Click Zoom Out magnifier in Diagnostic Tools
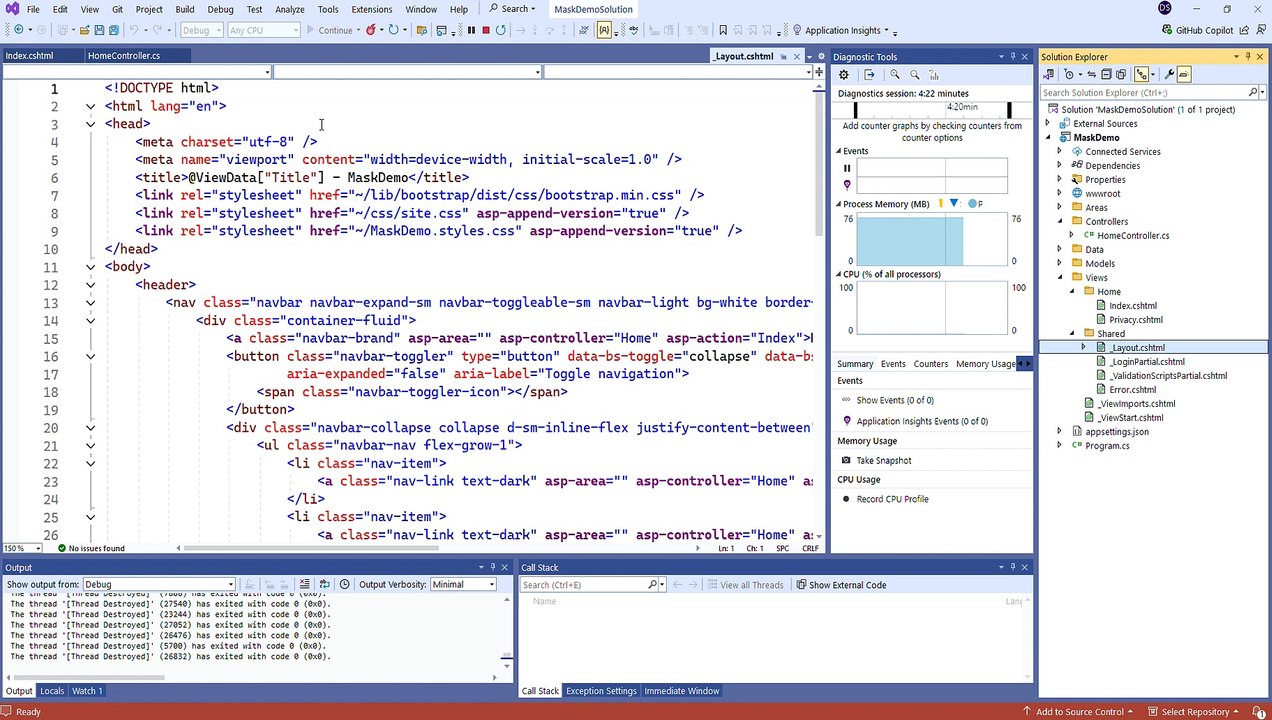This screenshot has width=1272, height=720. coord(914,75)
